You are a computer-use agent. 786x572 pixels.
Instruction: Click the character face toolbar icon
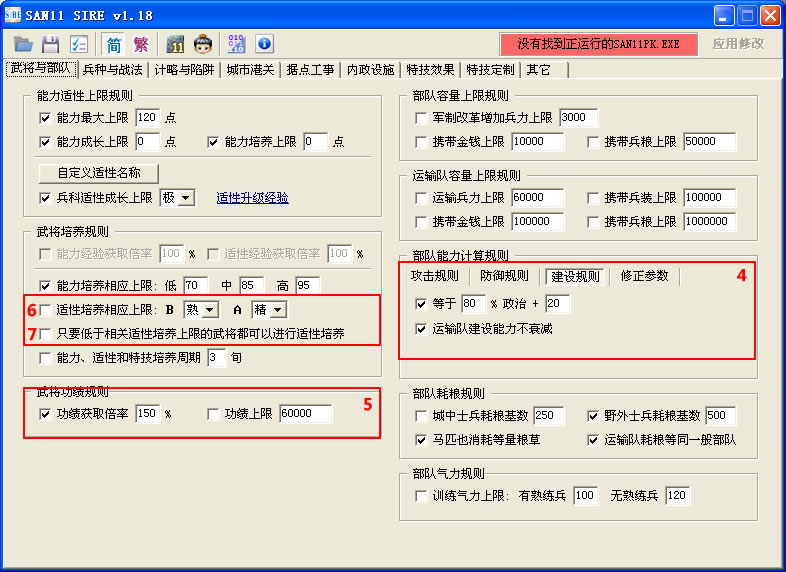pos(203,44)
